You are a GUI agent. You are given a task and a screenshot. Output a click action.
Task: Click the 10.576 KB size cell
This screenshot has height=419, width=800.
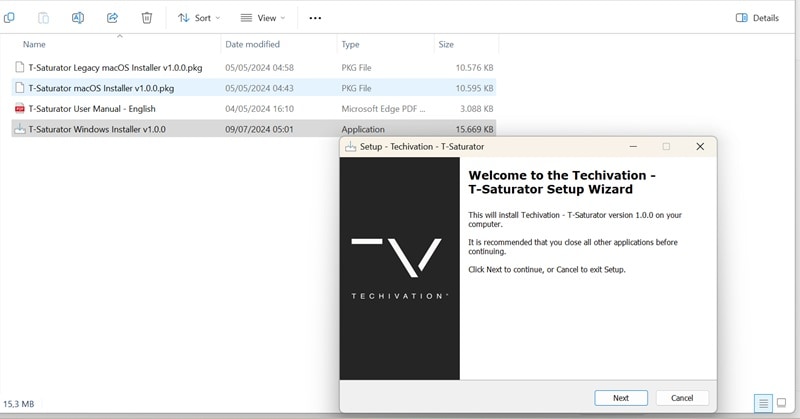(474, 67)
